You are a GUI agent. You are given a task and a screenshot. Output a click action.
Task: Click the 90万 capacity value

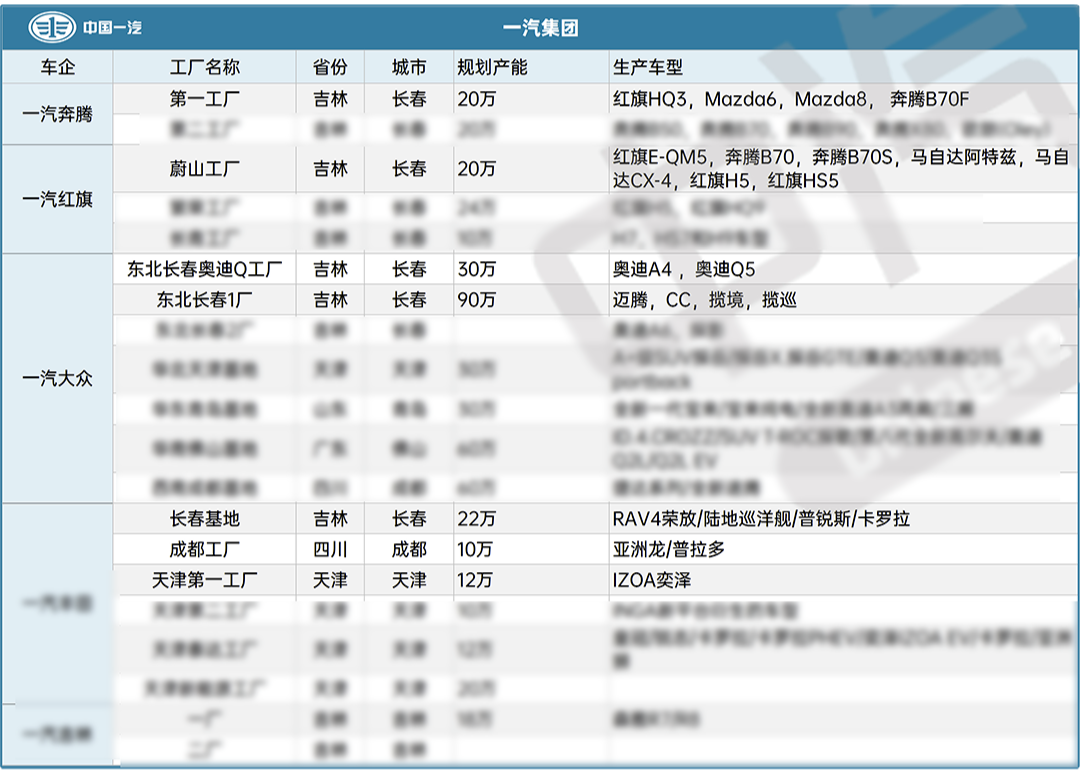[x=477, y=300]
